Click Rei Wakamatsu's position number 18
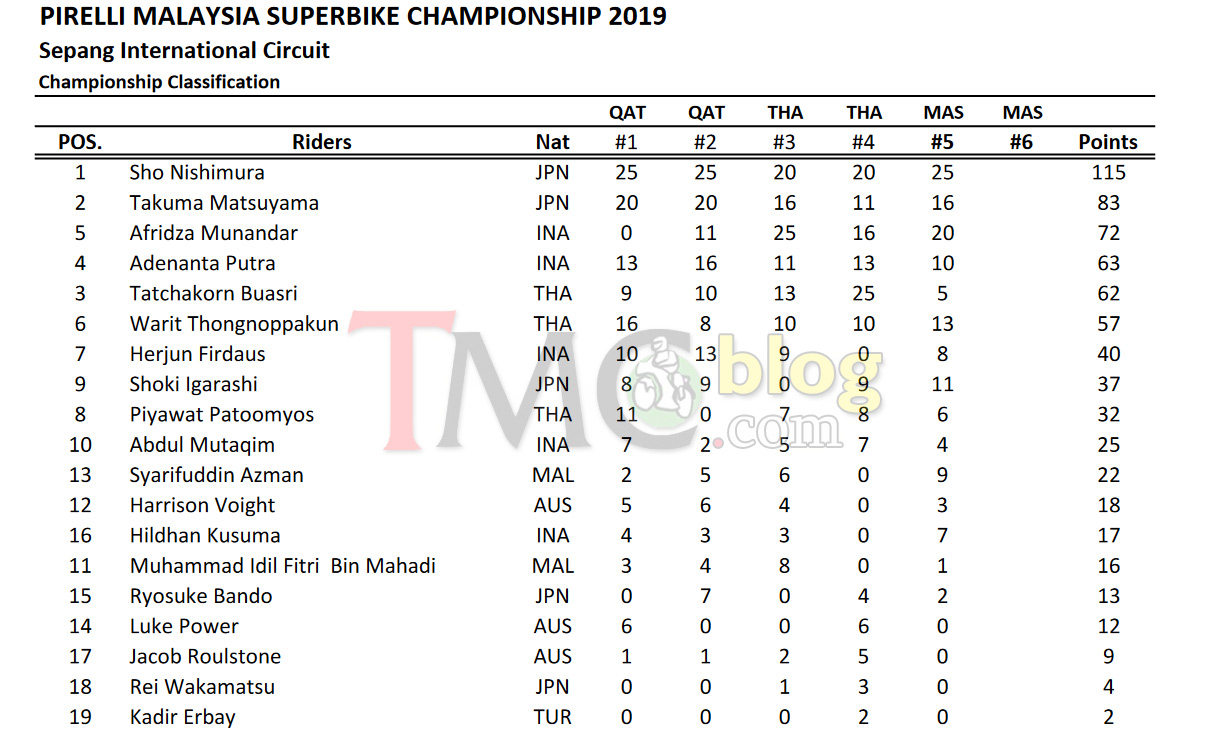The height and width of the screenshot is (746, 1232). 81,687
